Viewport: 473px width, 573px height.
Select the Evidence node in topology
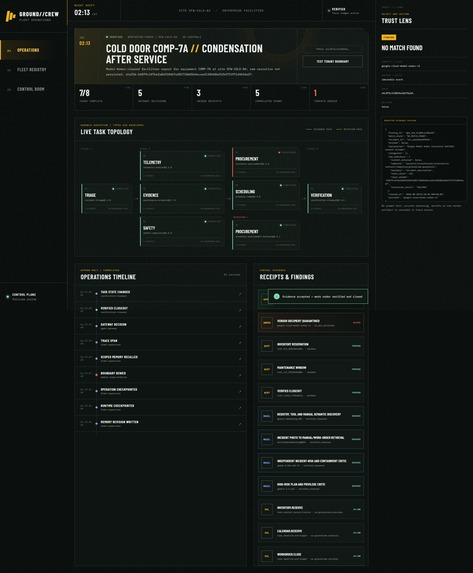(182, 198)
